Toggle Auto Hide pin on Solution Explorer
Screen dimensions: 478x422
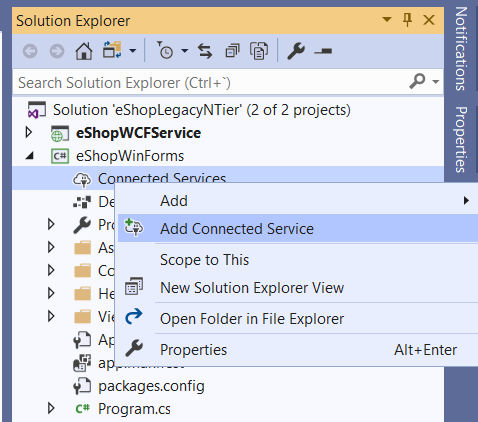[407, 20]
